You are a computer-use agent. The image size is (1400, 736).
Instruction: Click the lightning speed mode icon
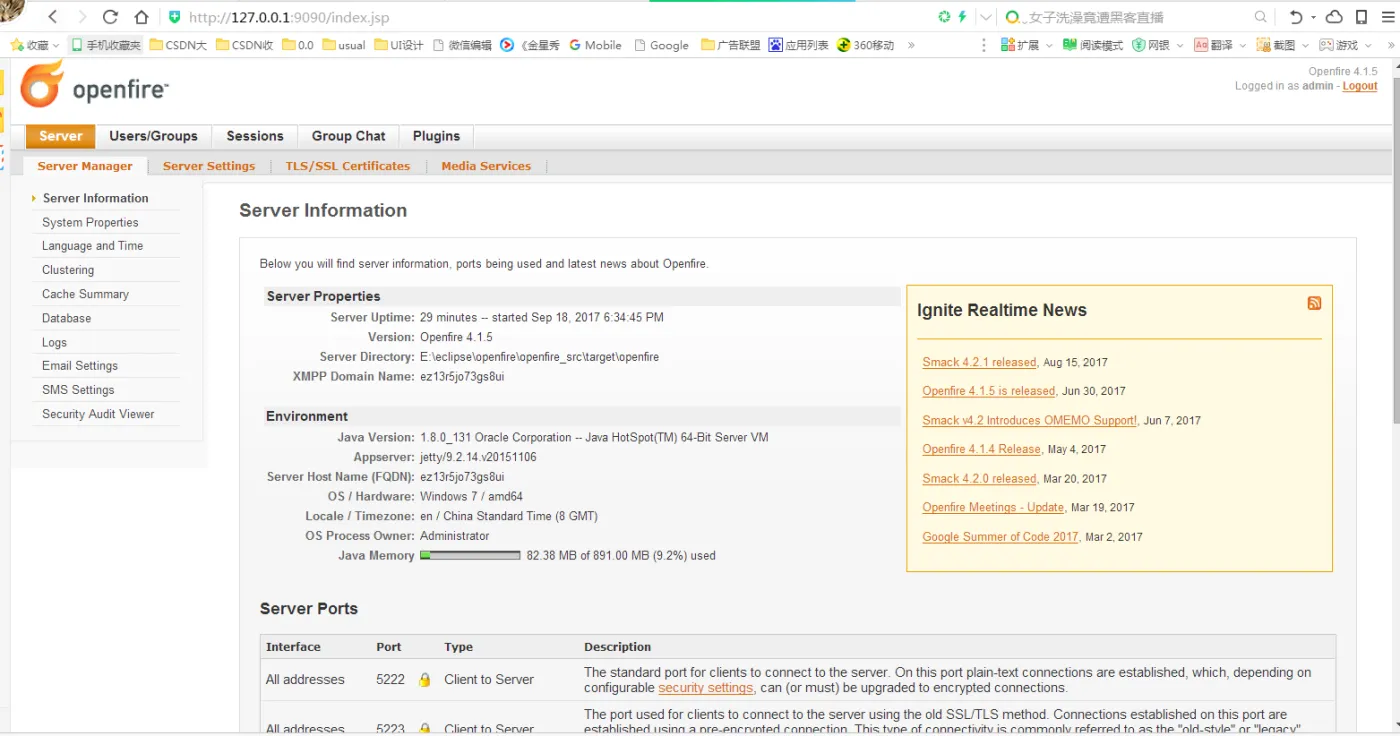[x=963, y=17]
